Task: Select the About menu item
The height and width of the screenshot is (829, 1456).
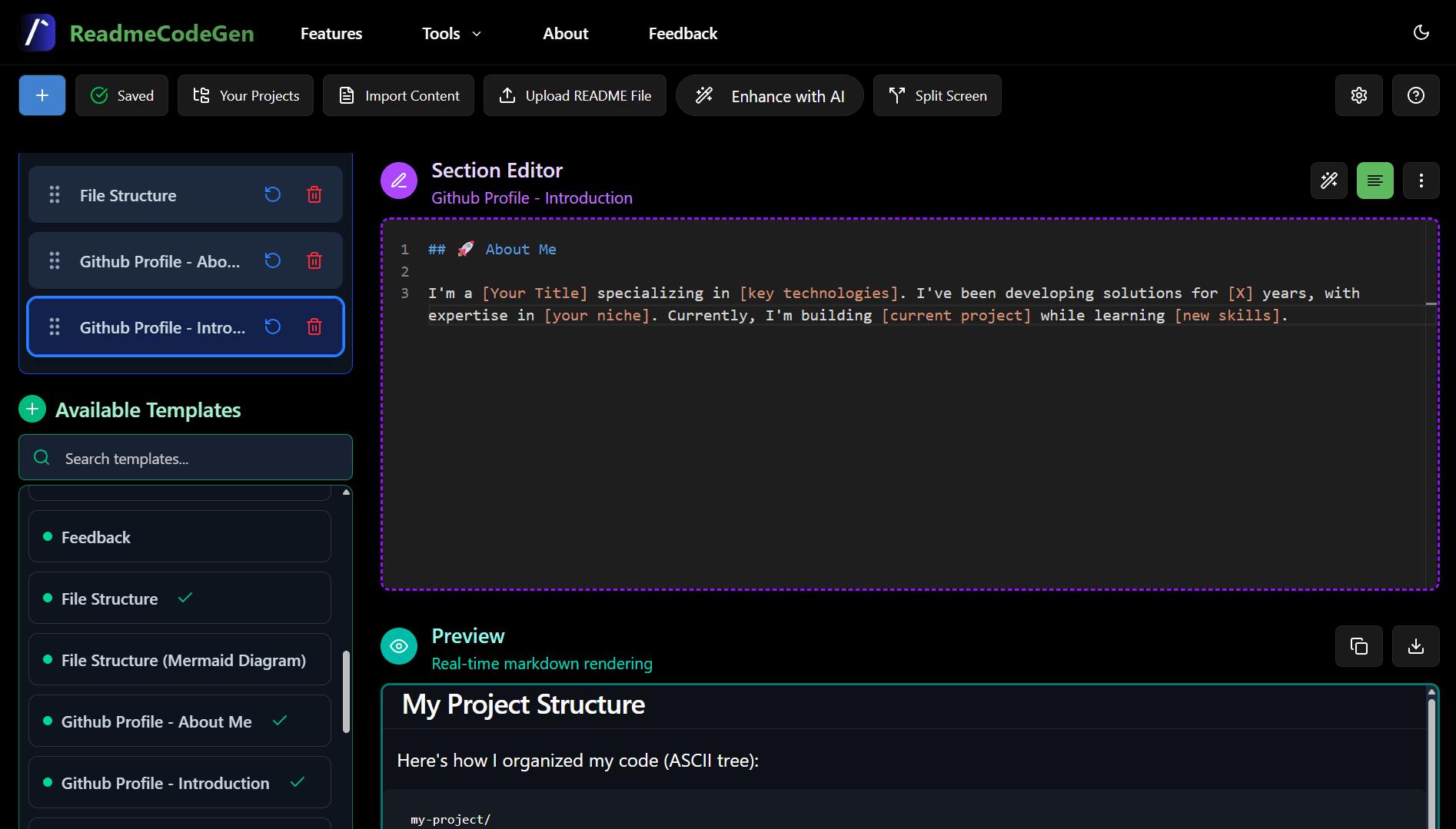Action: [x=565, y=33]
